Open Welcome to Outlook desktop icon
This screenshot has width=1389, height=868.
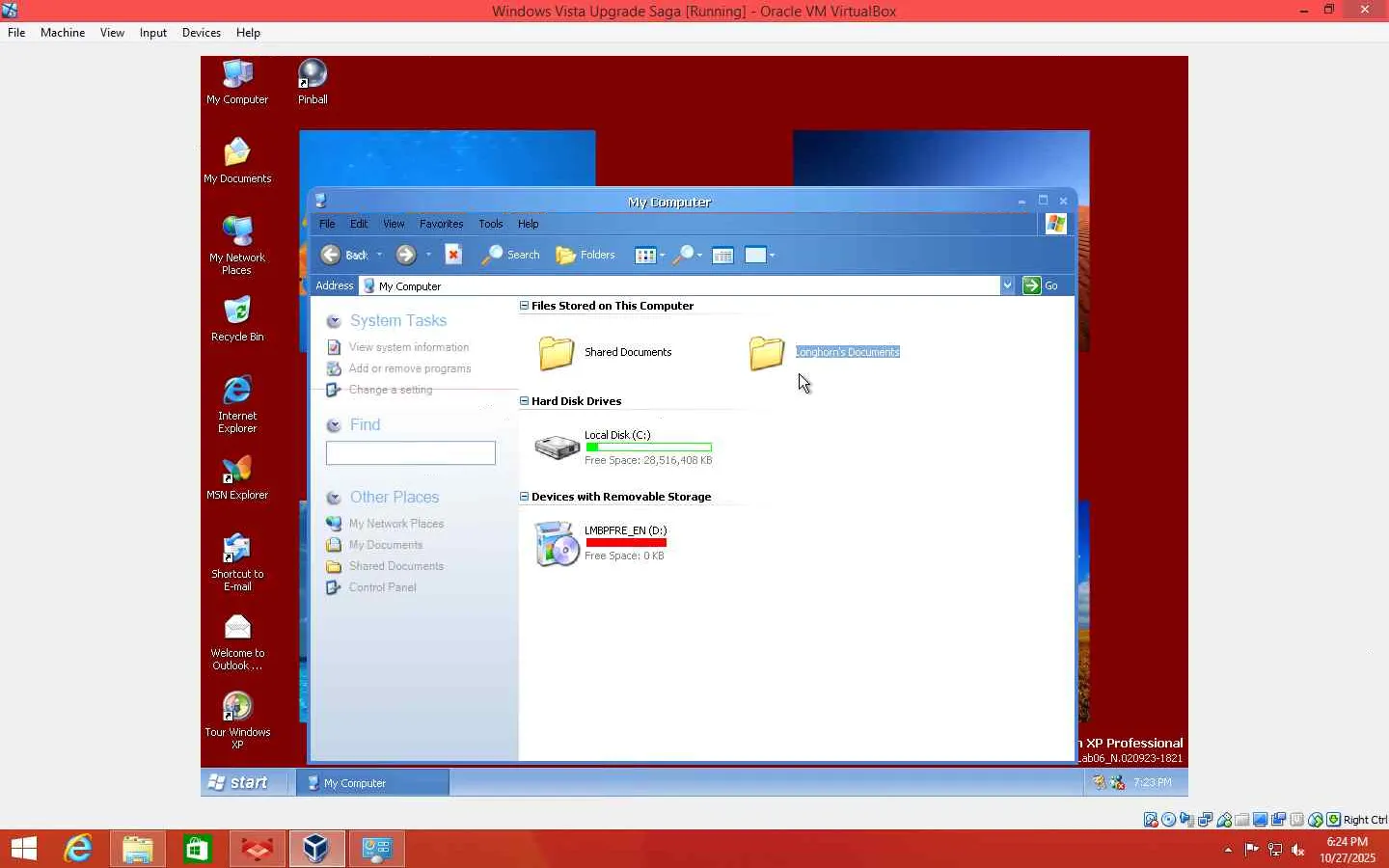[237, 641]
